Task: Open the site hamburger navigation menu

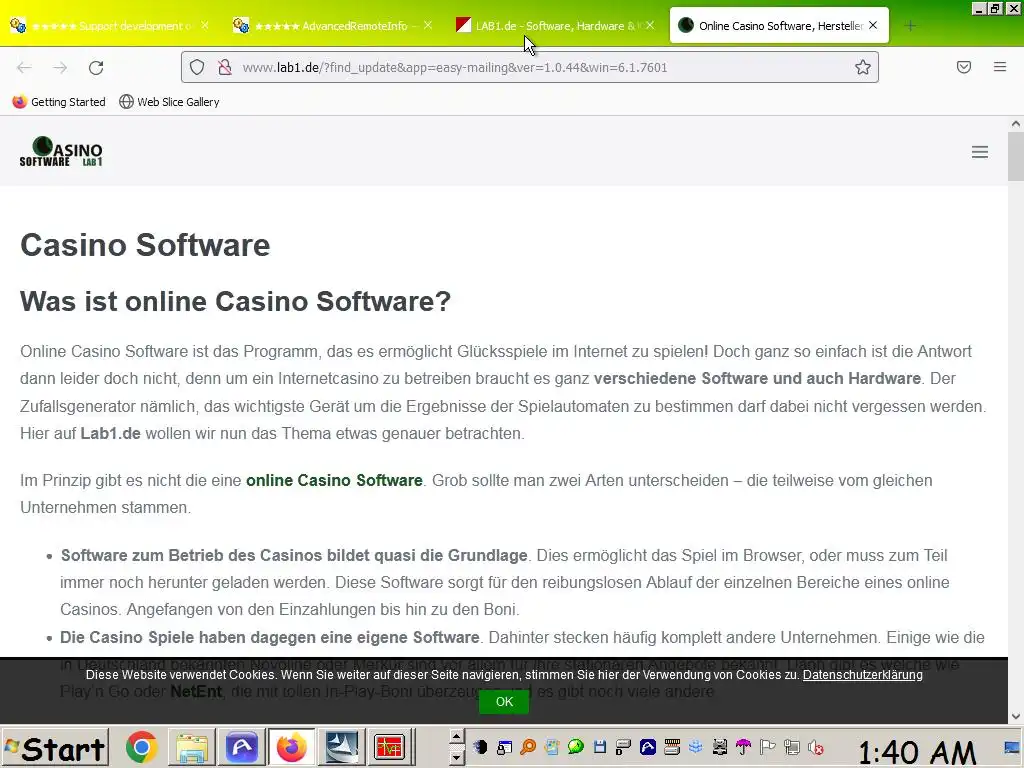Action: [980, 152]
